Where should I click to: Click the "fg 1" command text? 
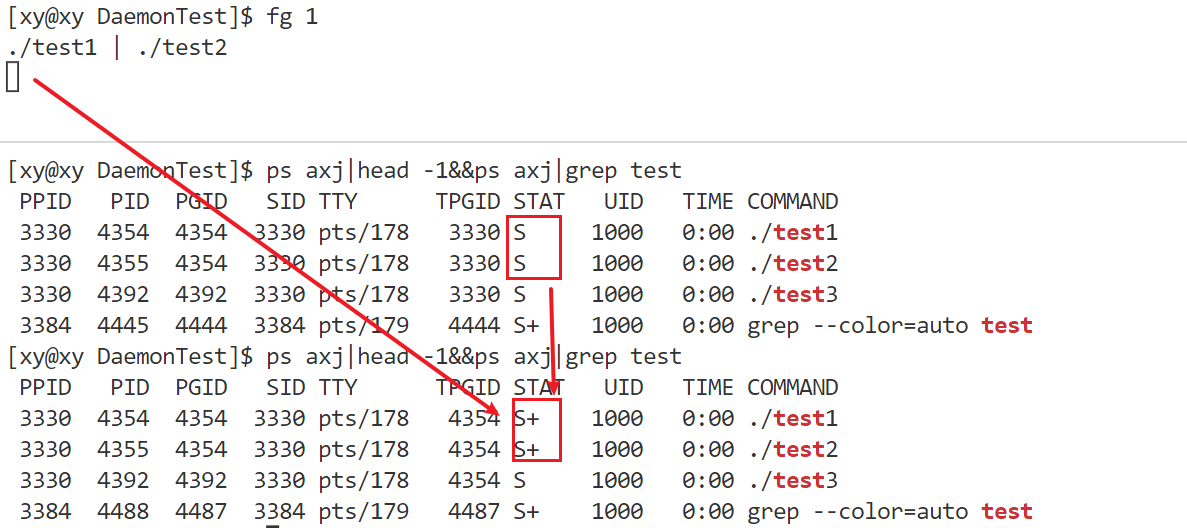[x=291, y=18]
